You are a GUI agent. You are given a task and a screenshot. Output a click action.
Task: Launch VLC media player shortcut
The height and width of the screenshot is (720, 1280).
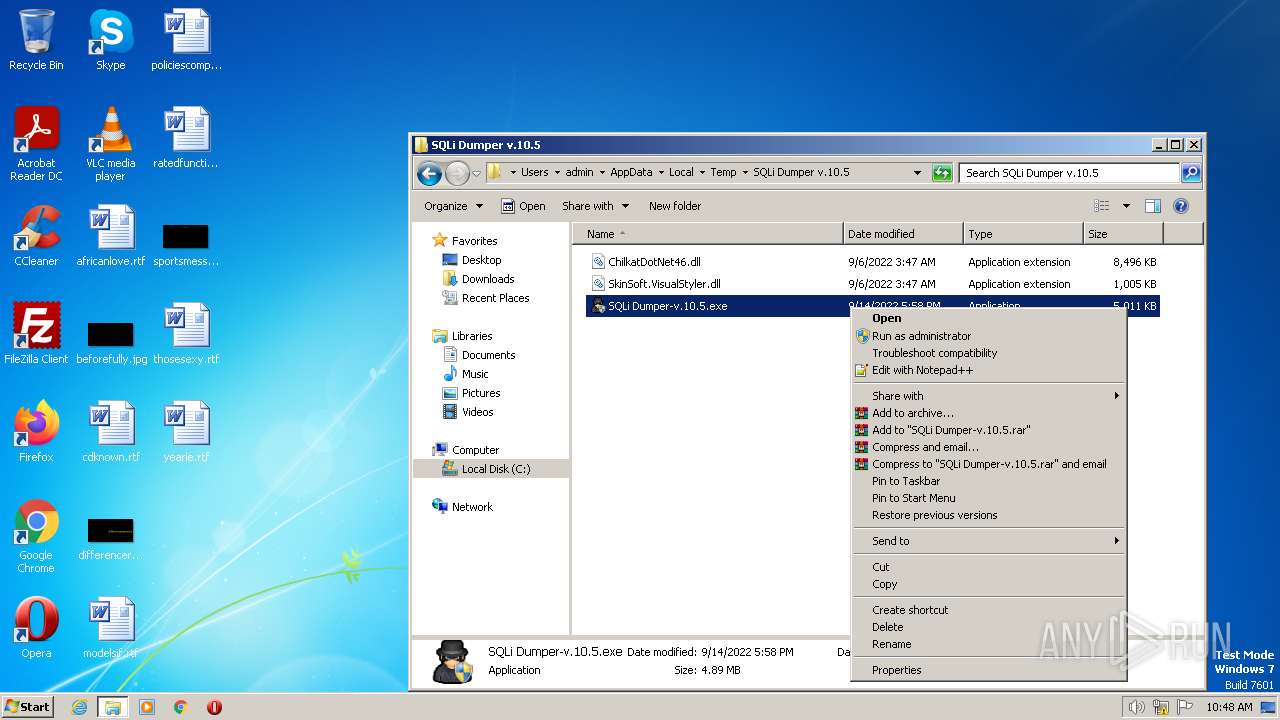[110, 143]
